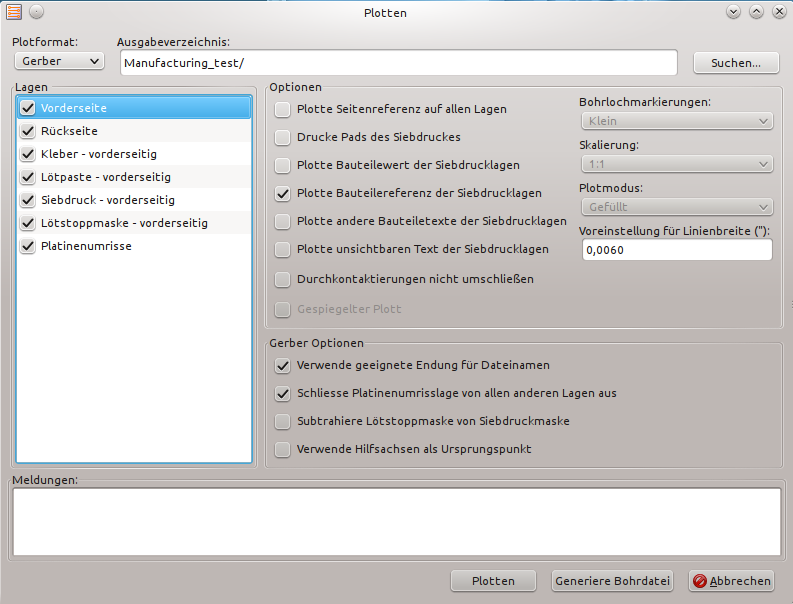Click the Plotten button
This screenshot has width=793, height=604.
coord(493,581)
